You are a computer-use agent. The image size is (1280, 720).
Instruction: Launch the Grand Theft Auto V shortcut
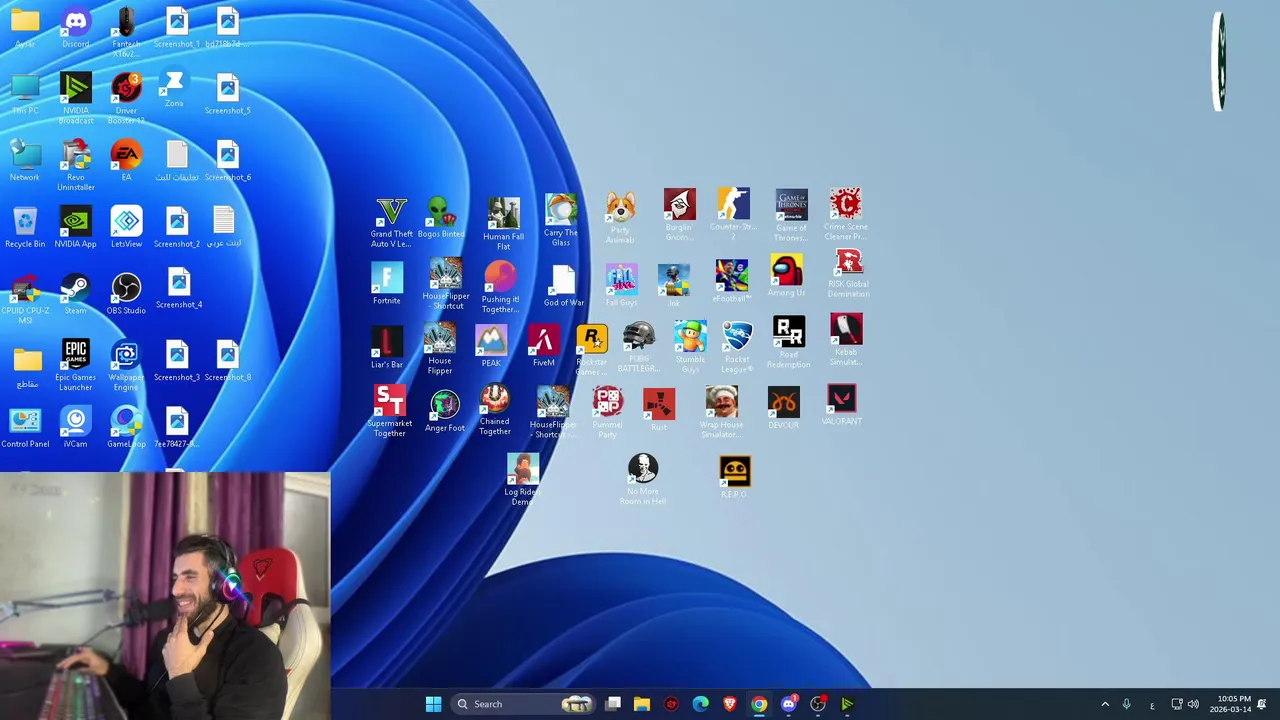pos(391,222)
